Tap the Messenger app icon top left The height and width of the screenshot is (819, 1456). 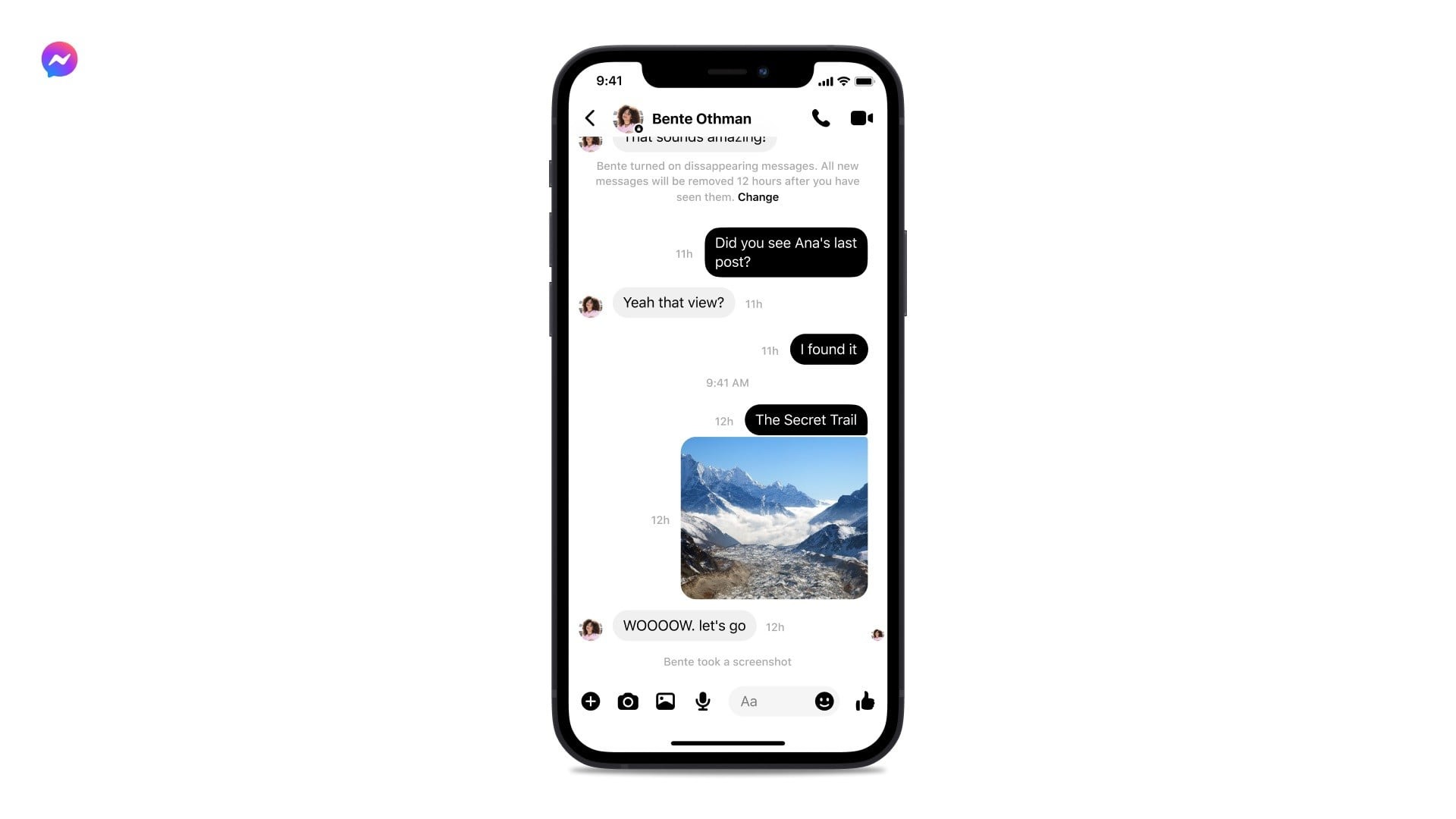(x=58, y=59)
